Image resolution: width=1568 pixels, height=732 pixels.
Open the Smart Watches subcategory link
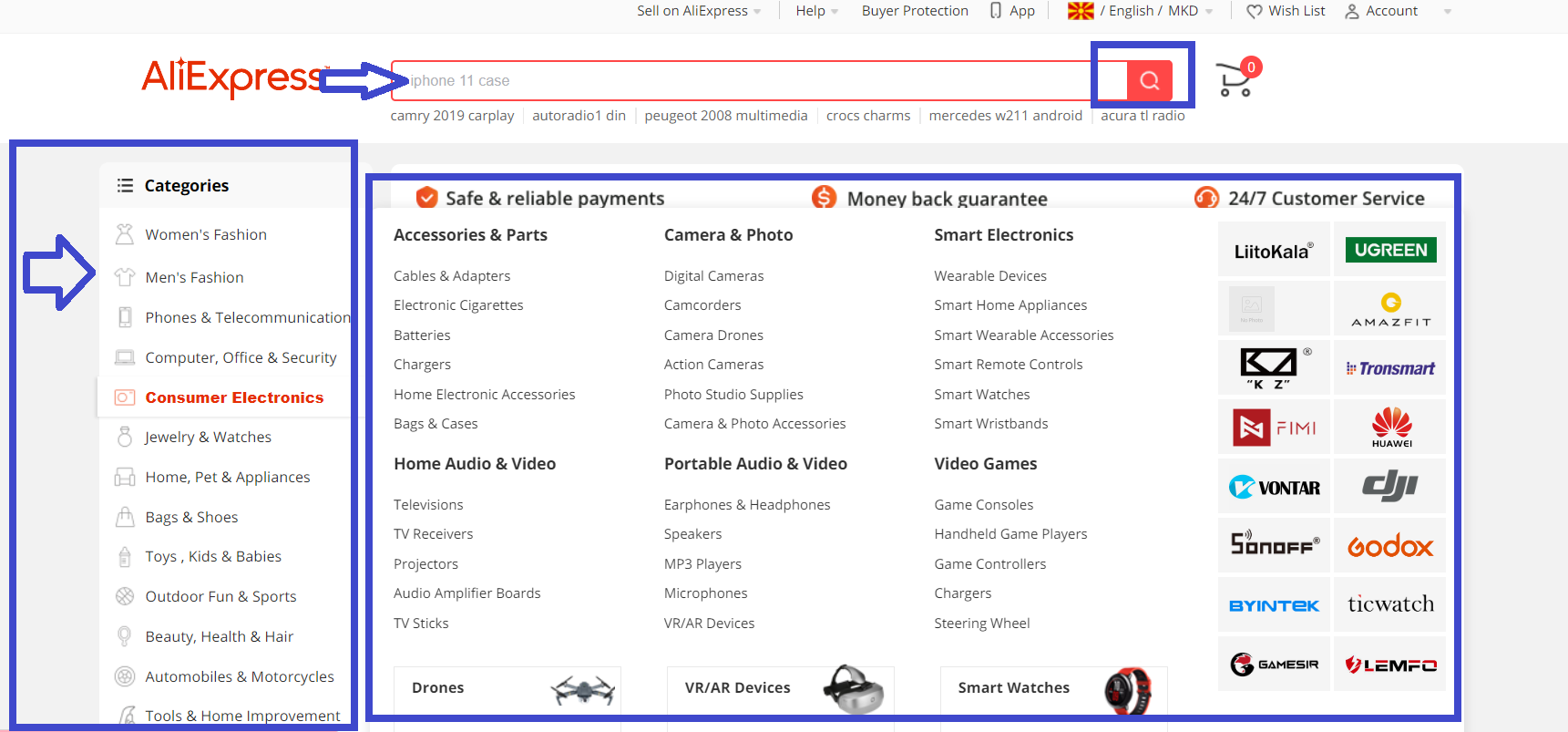click(x=981, y=394)
